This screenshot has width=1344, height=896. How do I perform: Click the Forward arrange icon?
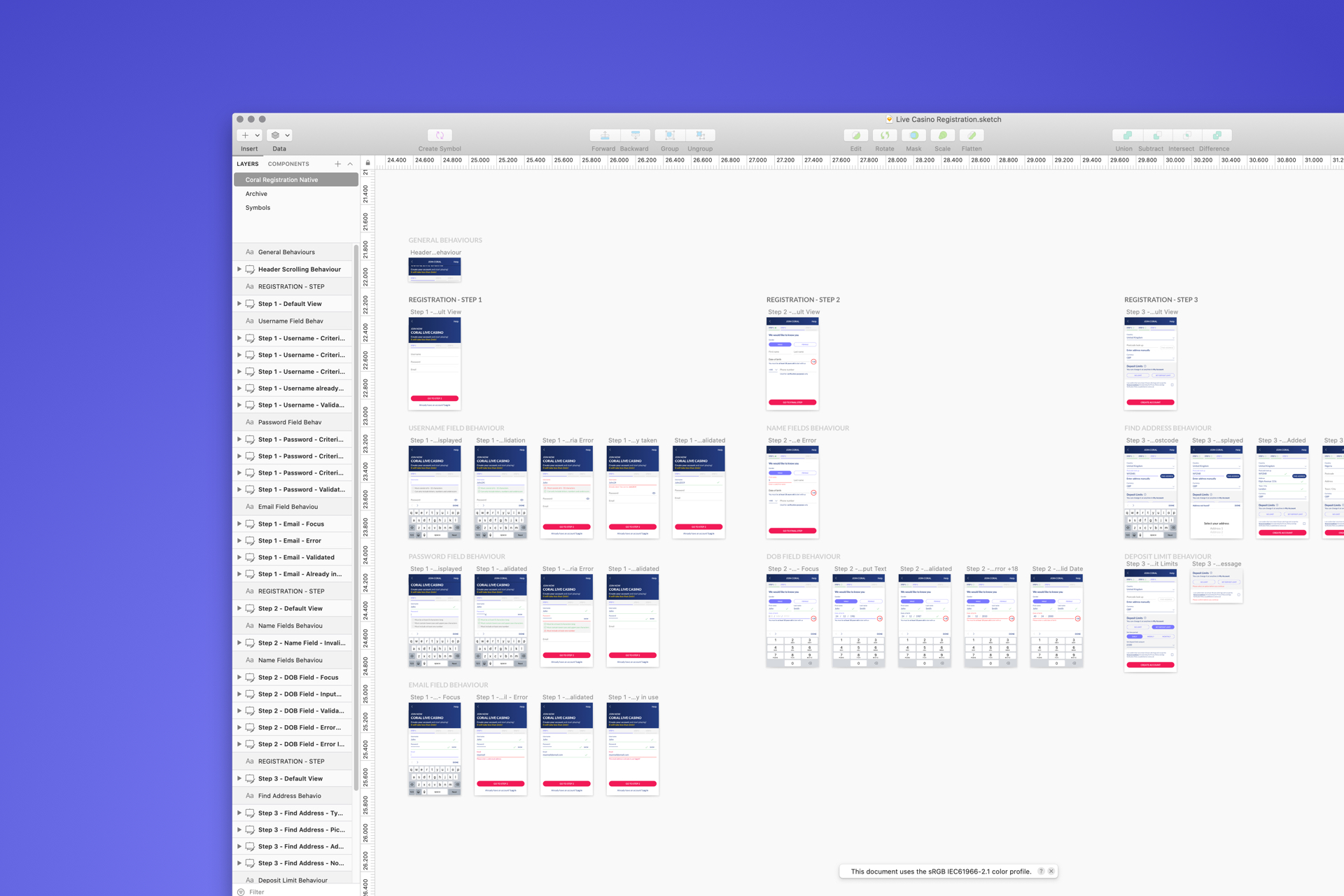pyautogui.click(x=603, y=135)
